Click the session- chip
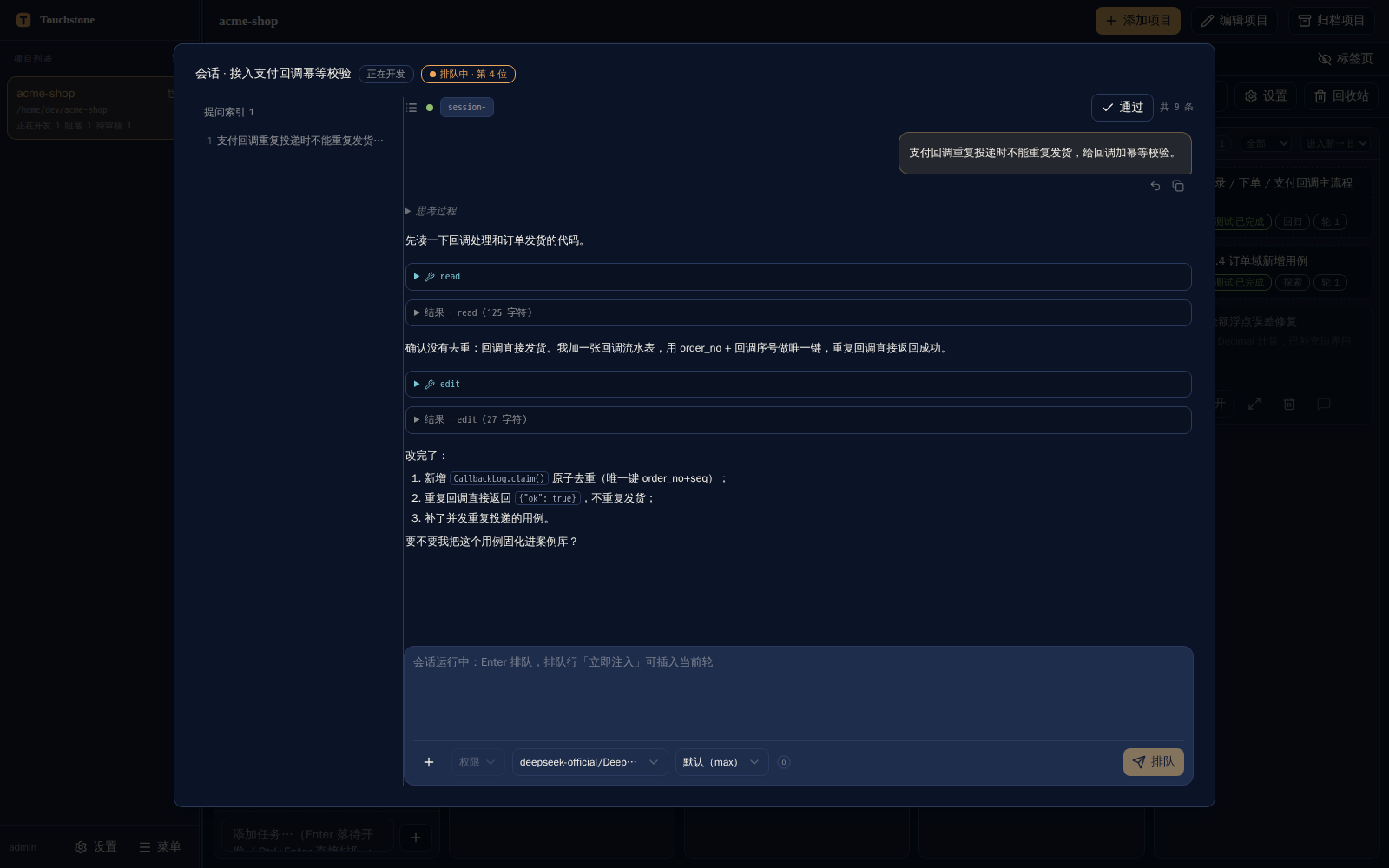Screen dimensions: 1389x868 467,108
